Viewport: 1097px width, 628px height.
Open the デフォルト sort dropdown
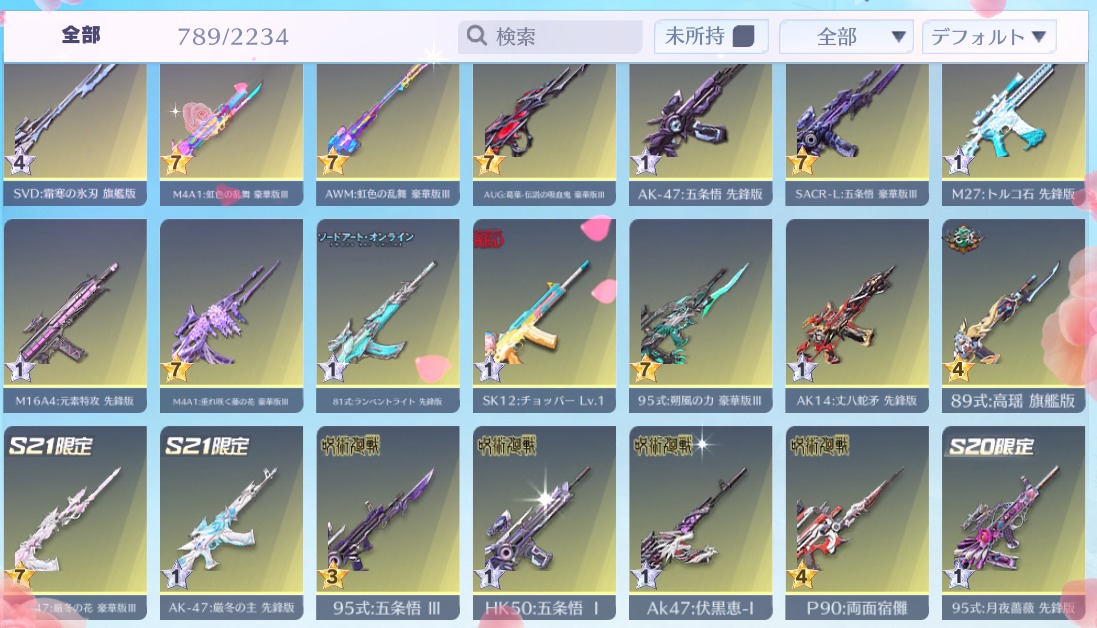[989, 36]
